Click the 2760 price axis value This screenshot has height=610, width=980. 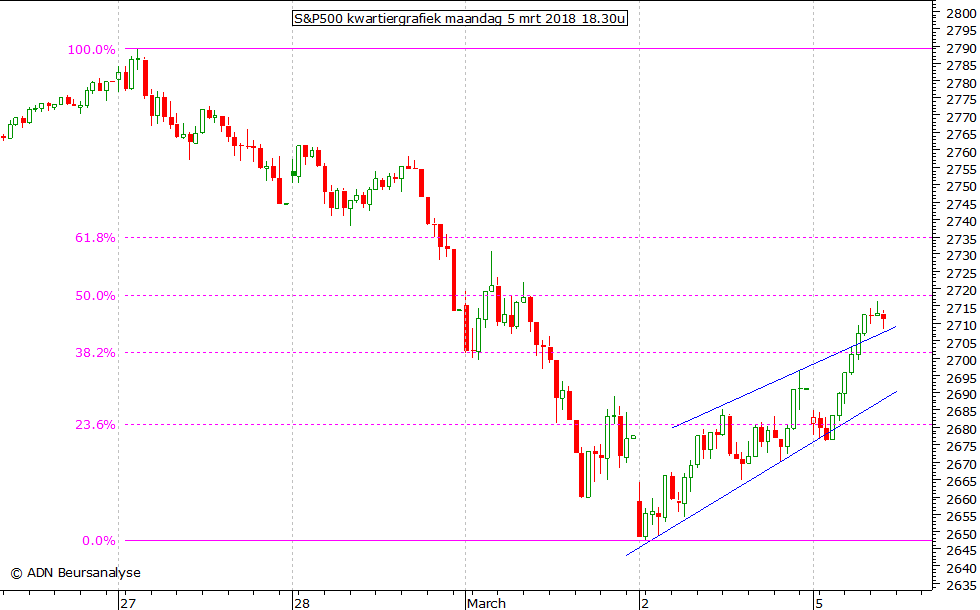962,152
